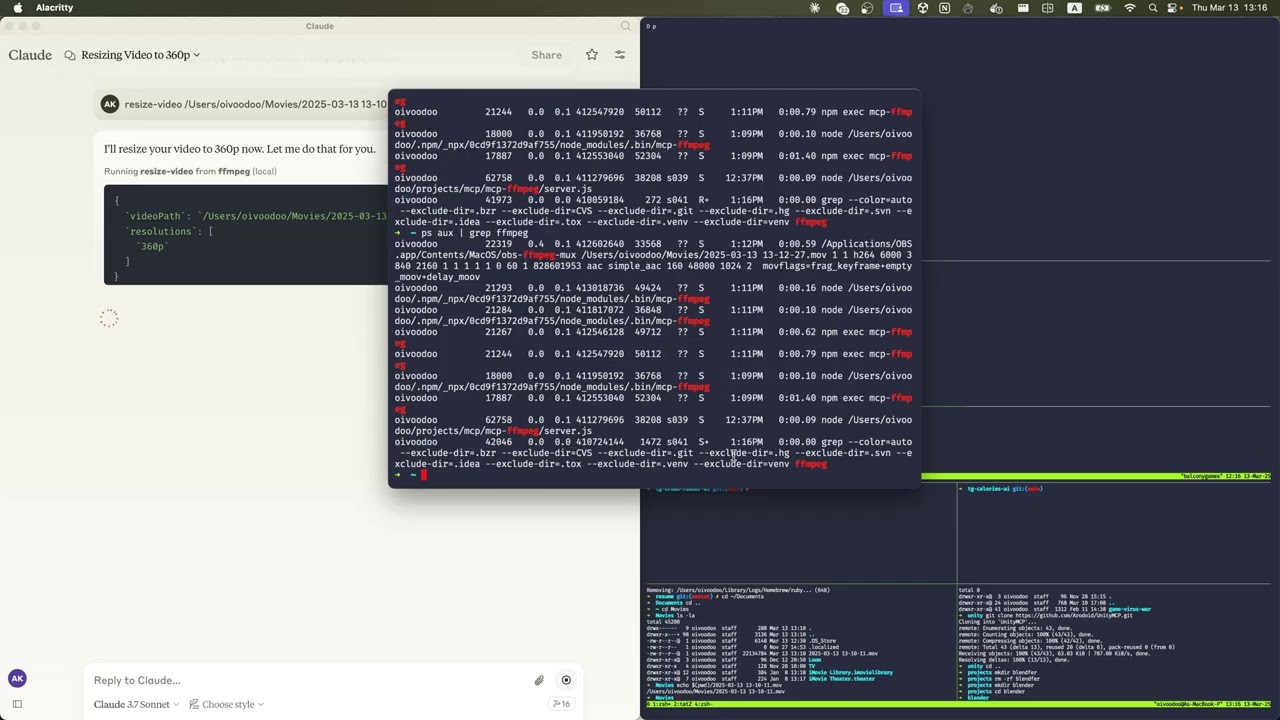Click the videoPath JSON code block
Screen dimensions: 1280x720
tap(246, 234)
